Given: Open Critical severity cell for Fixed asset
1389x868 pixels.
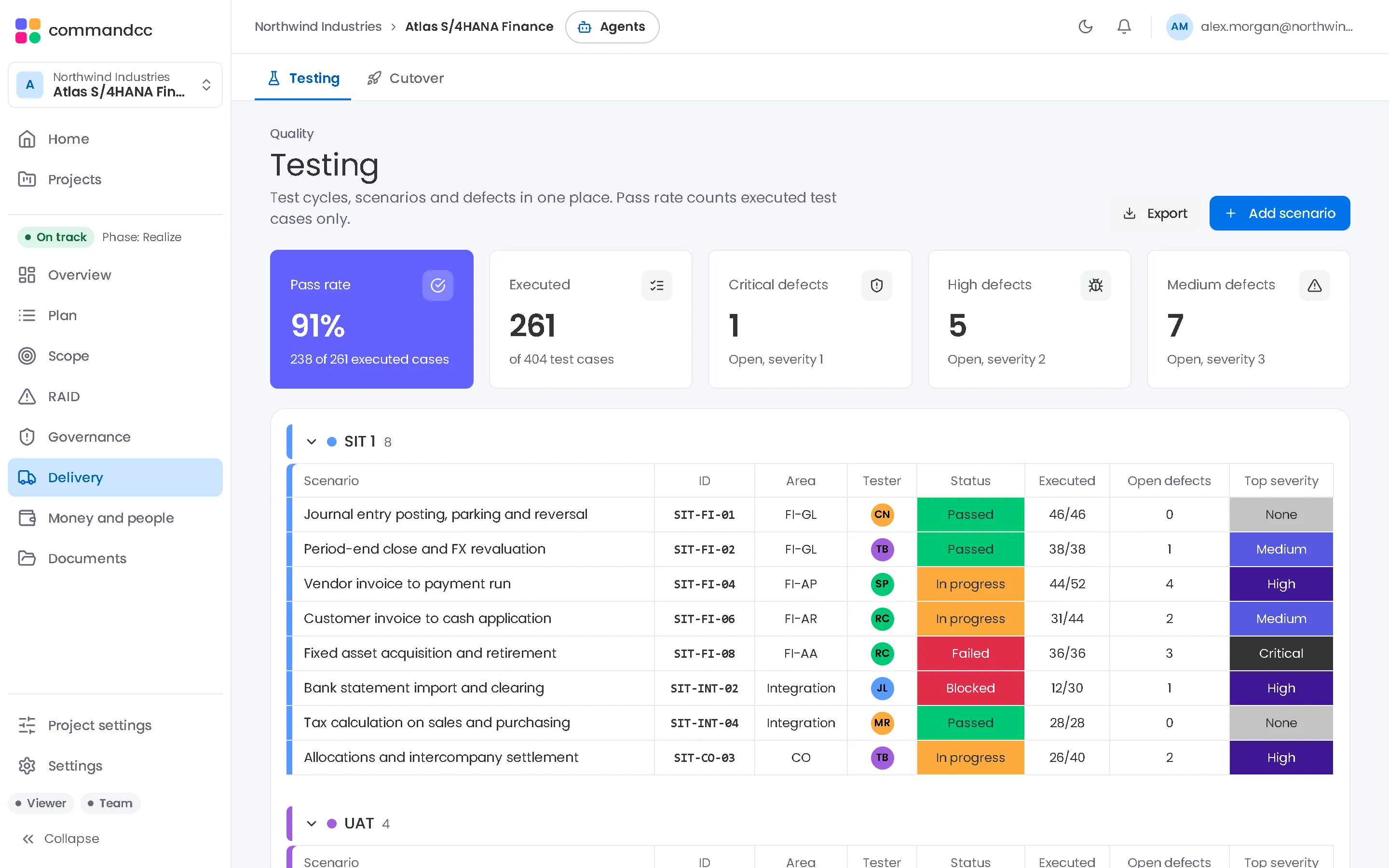Looking at the screenshot, I should point(1280,653).
